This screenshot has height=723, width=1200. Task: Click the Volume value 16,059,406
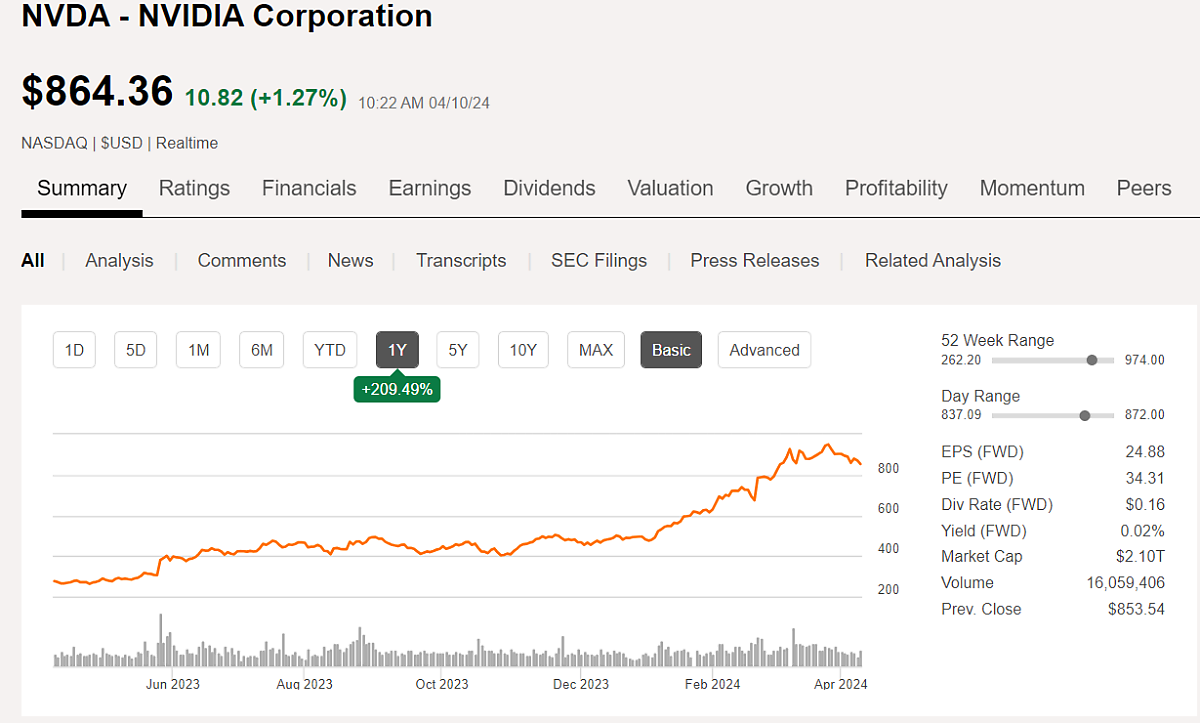tap(1125, 582)
